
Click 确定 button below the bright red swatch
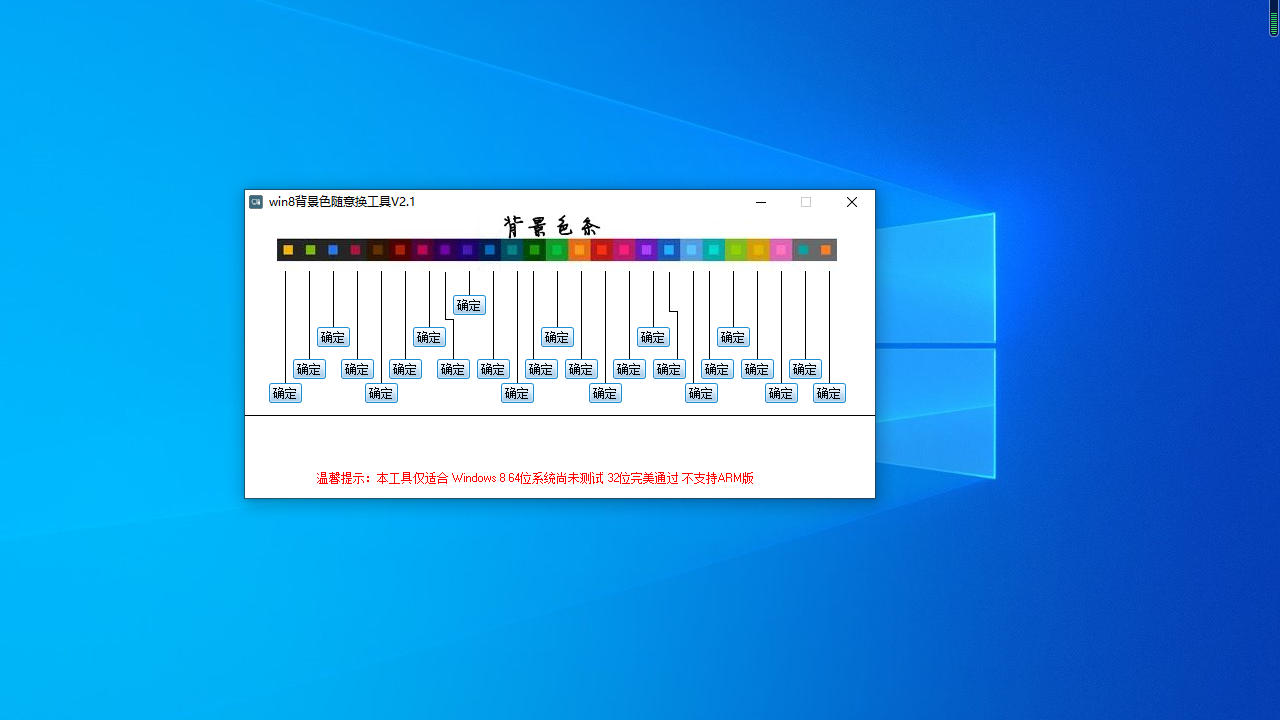tap(605, 393)
